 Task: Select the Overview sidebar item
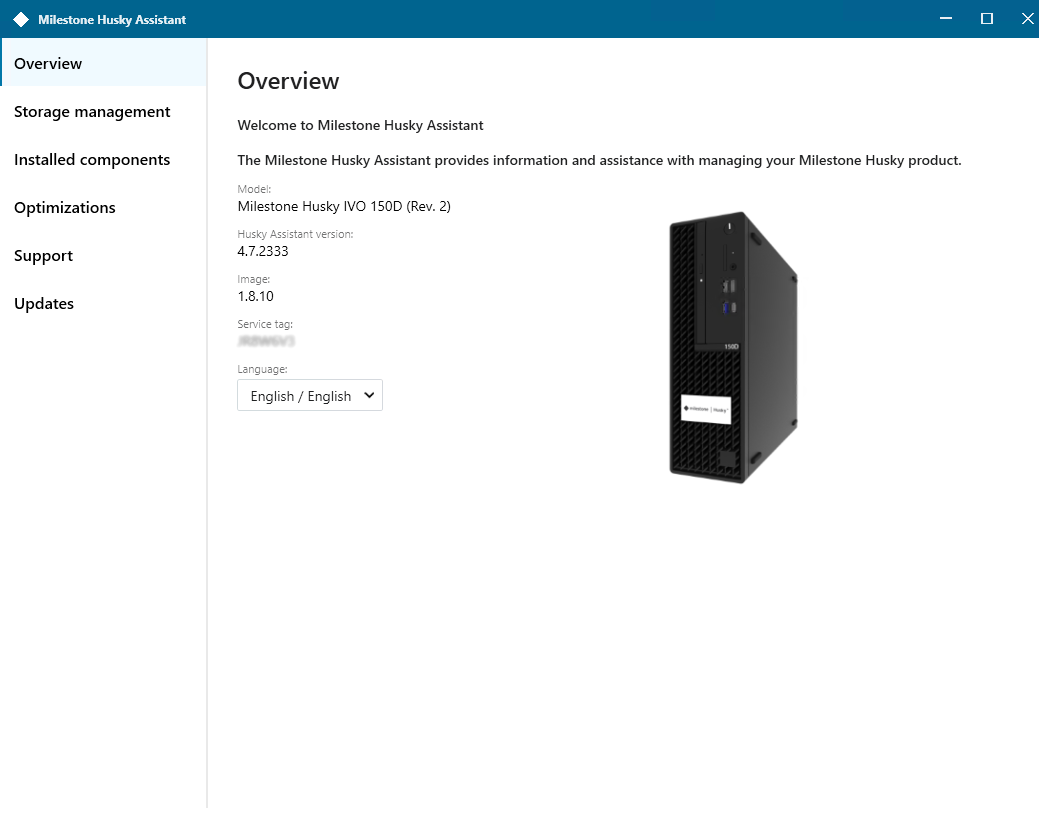click(x=48, y=63)
